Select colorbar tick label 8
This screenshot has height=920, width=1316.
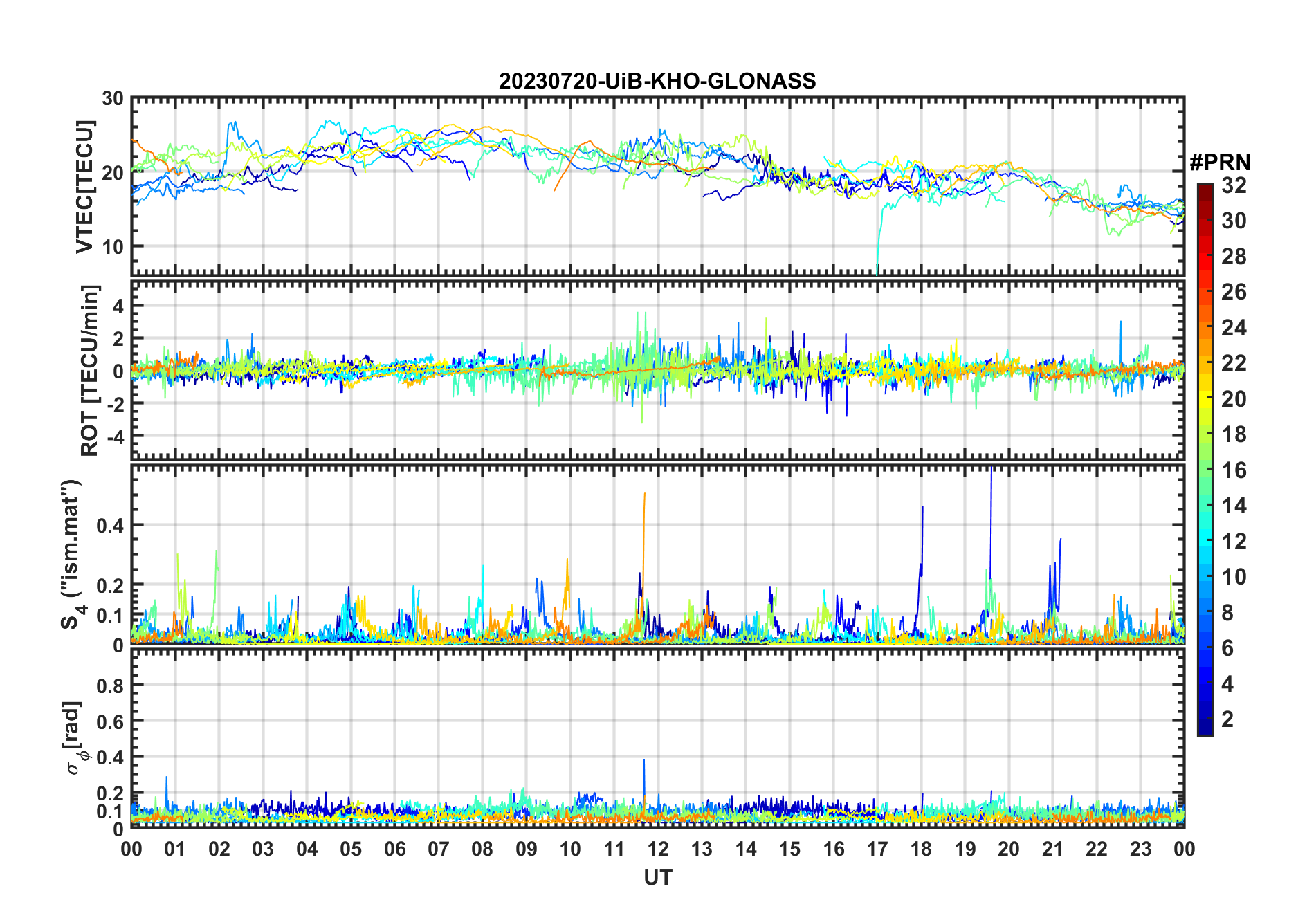(1227, 612)
